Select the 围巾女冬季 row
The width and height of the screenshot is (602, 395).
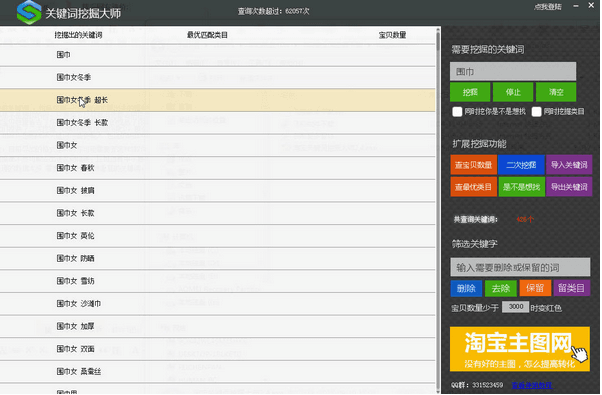[218, 78]
